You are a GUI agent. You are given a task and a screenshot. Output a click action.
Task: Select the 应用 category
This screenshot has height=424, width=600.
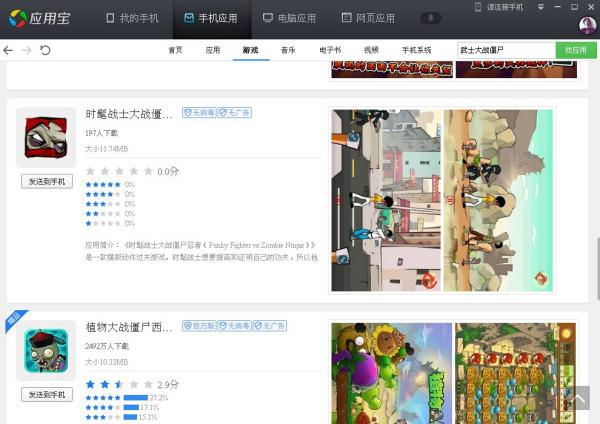point(213,50)
